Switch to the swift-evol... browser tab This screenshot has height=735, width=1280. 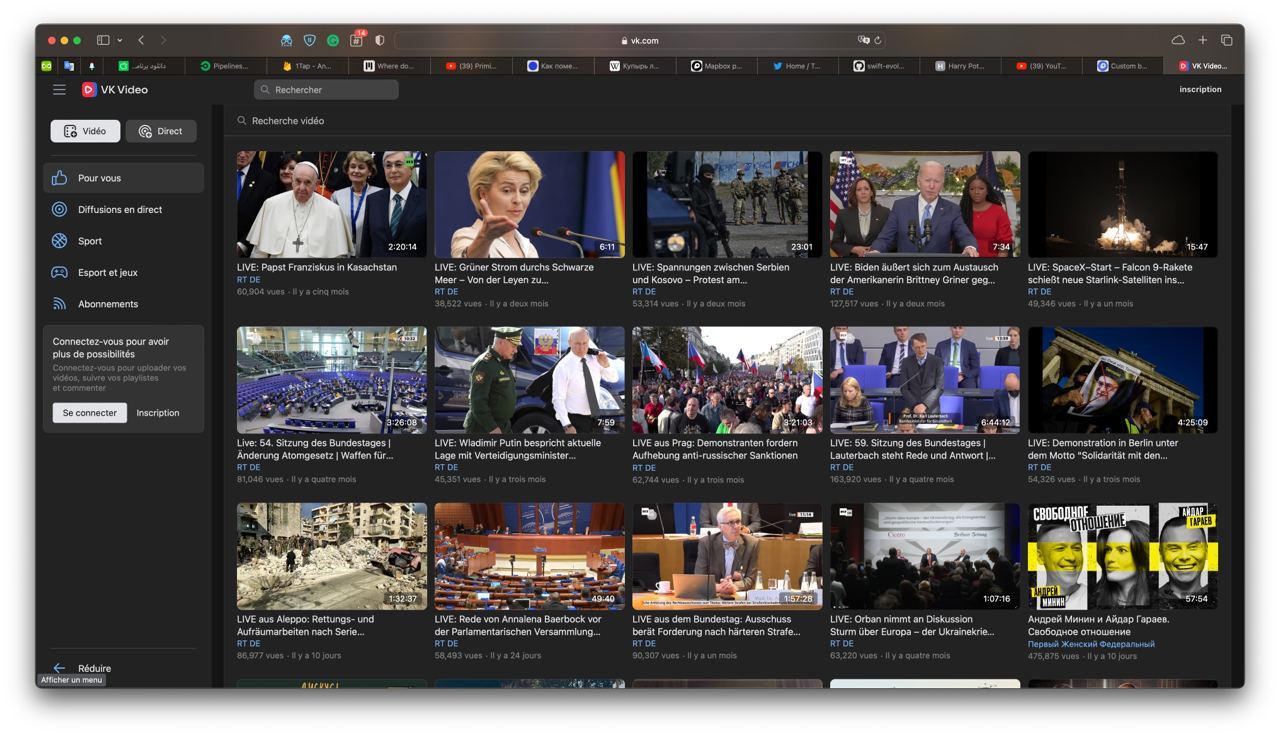[x=878, y=66]
